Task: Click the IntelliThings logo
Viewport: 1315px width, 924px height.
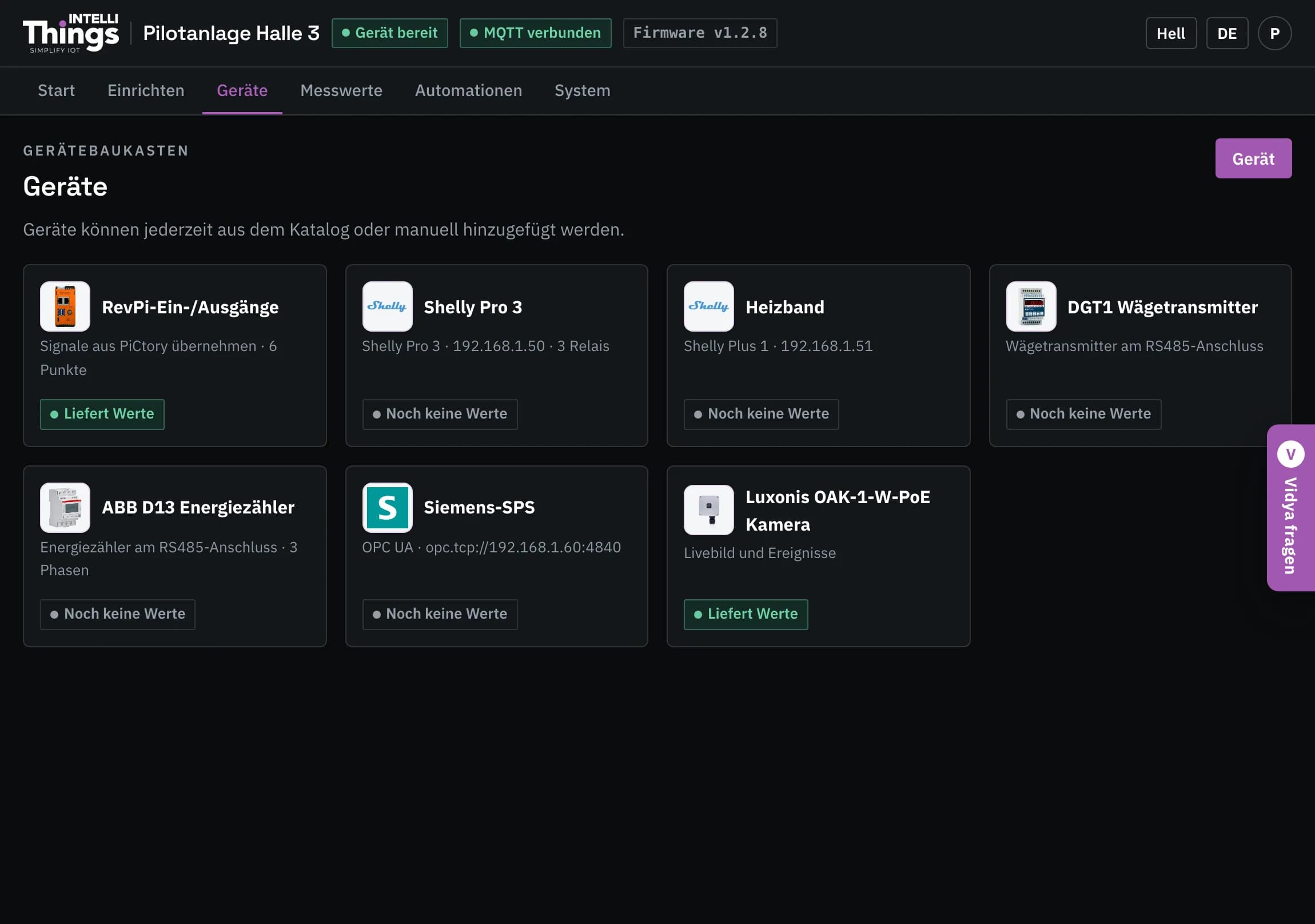Action: click(x=71, y=33)
